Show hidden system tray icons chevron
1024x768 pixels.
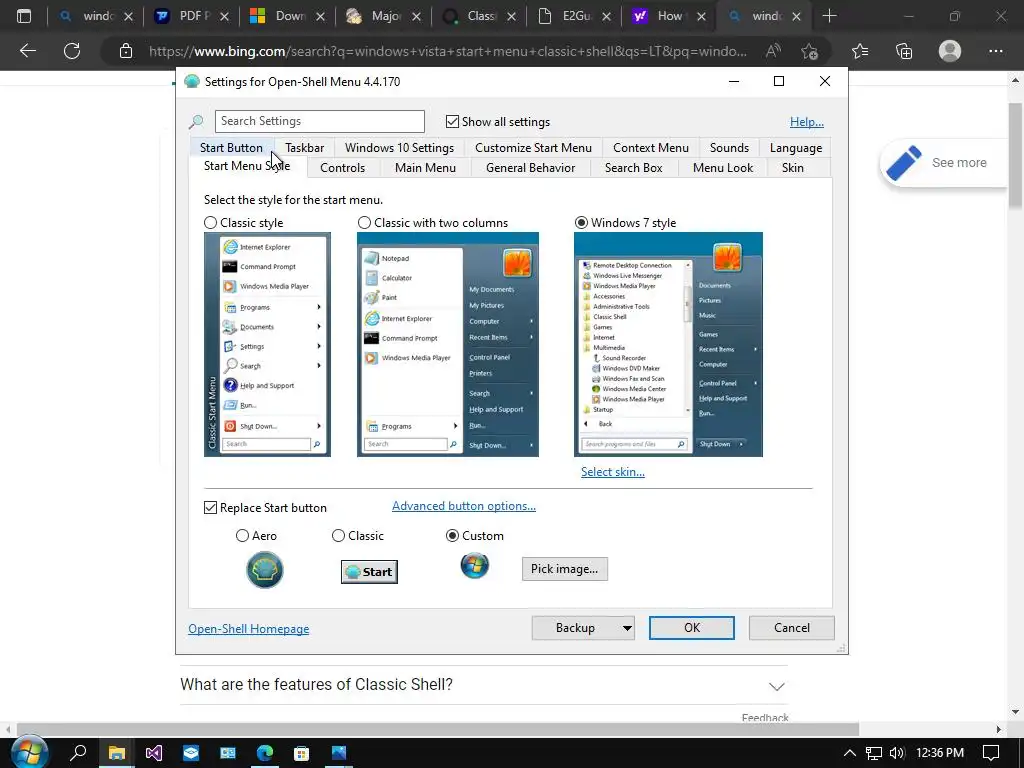(x=850, y=753)
